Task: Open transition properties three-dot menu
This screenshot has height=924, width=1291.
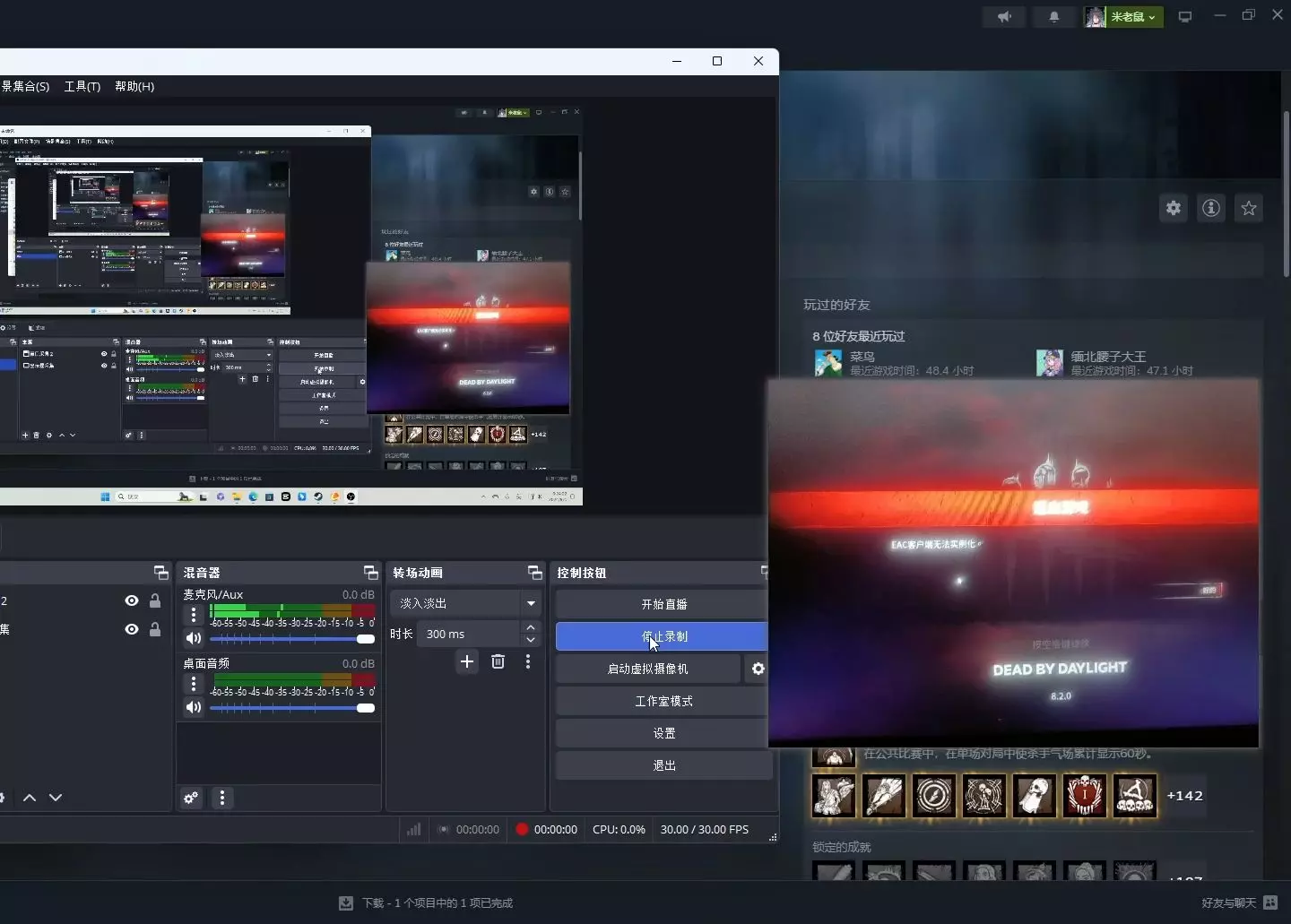Action: click(528, 661)
